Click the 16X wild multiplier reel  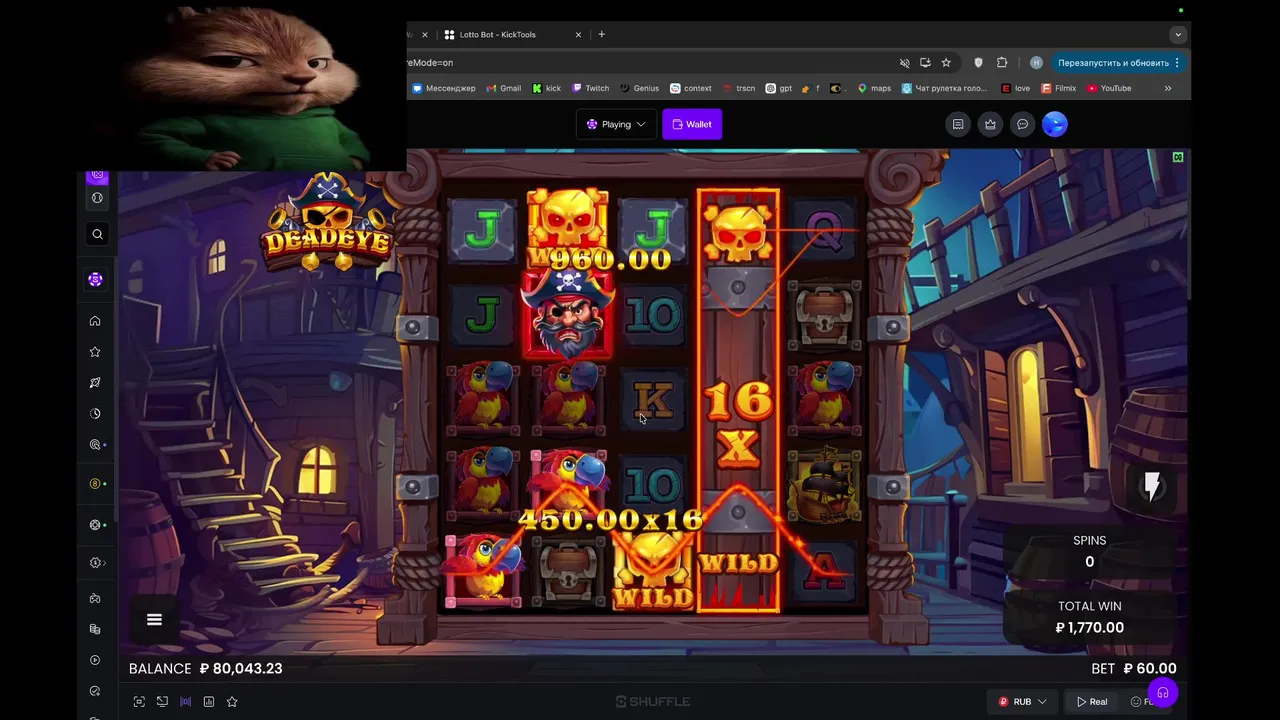pos(738,400)
